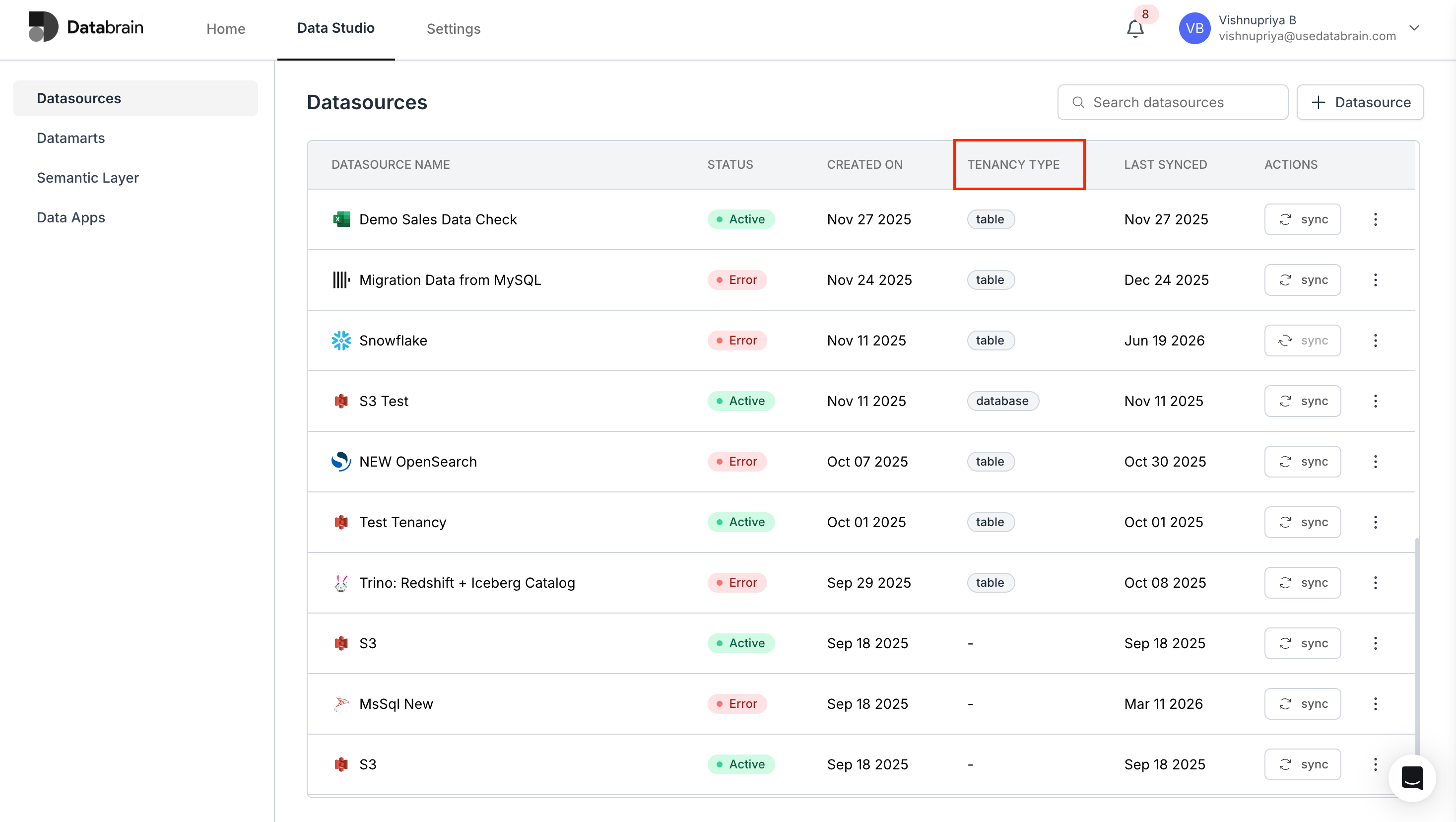Viewport: 1456px width, 822px height.
Task: Sync the MsSql New datasource
Action: [1302, 704]
